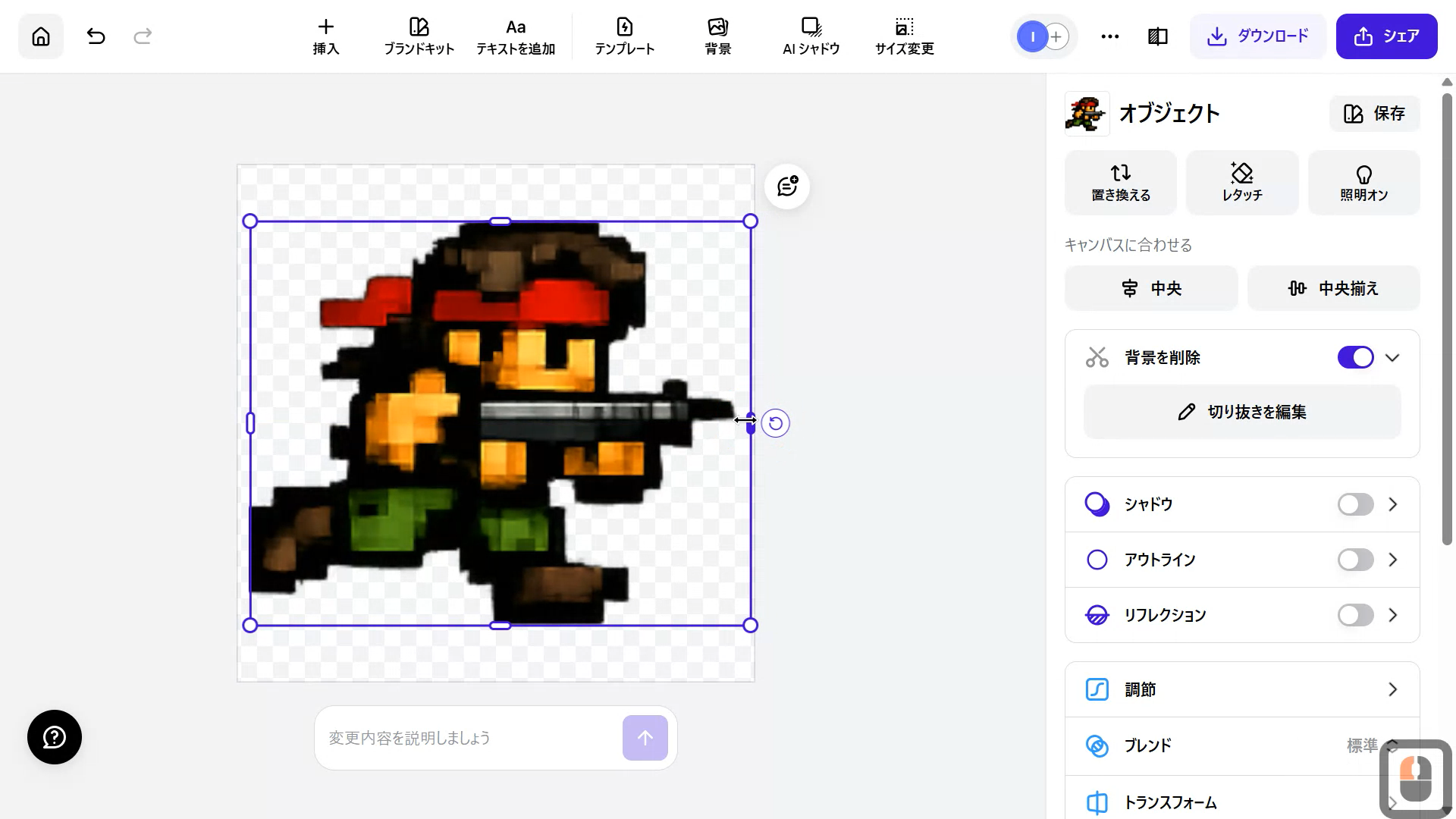Open the three-dot more options menu
Viewport: 1456px width, 819px height.
pyautogui.click(x=1109, y=36)
